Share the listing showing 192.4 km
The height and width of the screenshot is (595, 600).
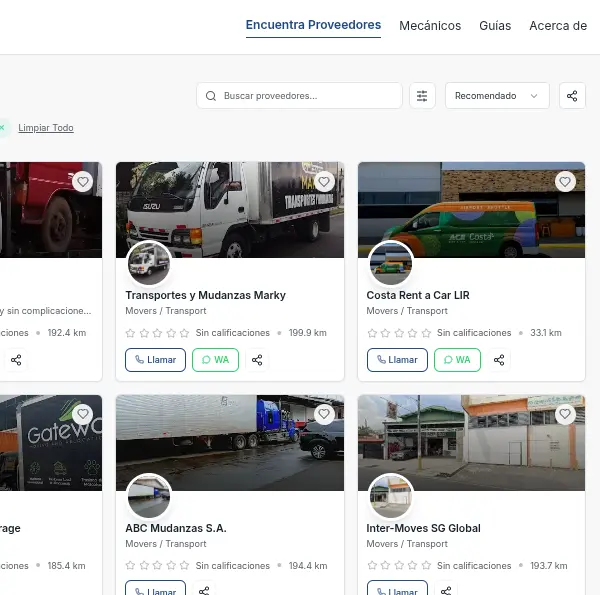(16, 360)
